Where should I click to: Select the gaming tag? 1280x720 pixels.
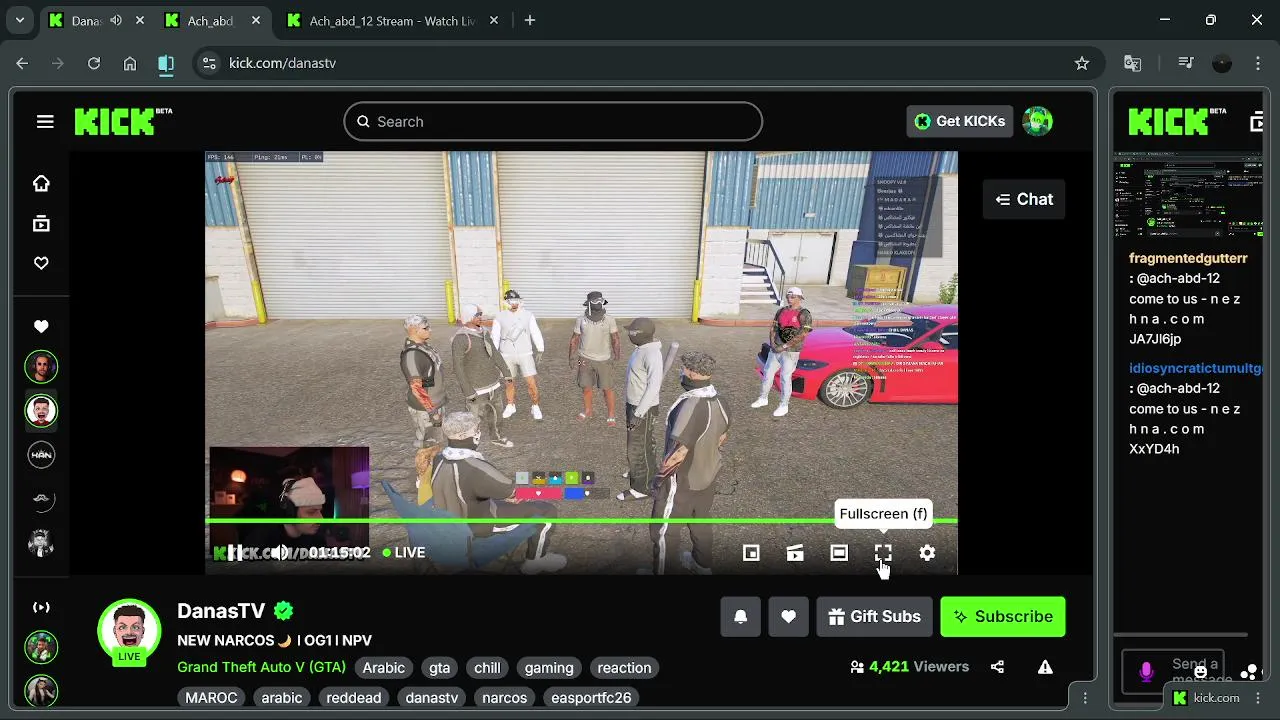pos(549,668)
